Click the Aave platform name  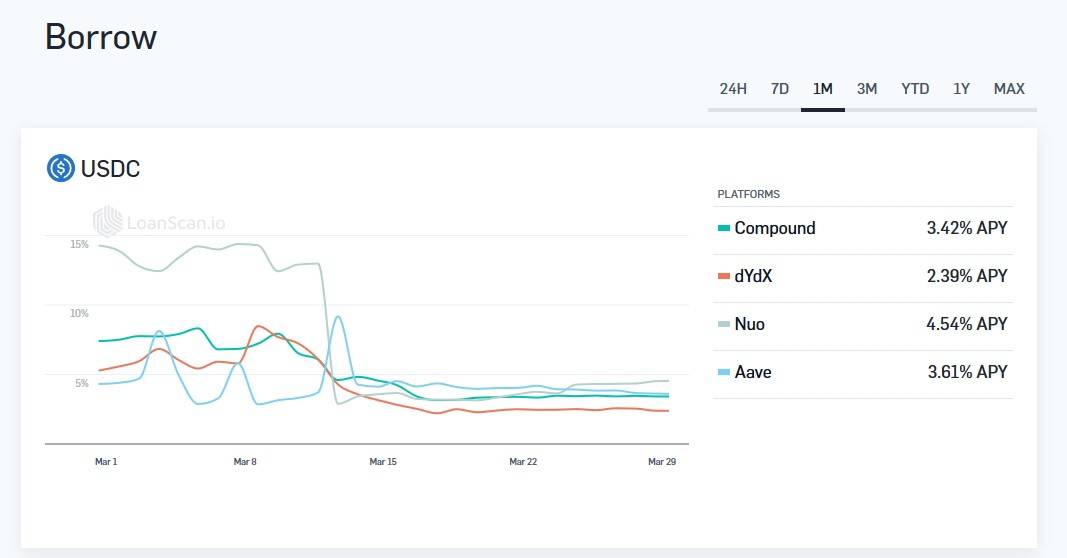(753, 372)
